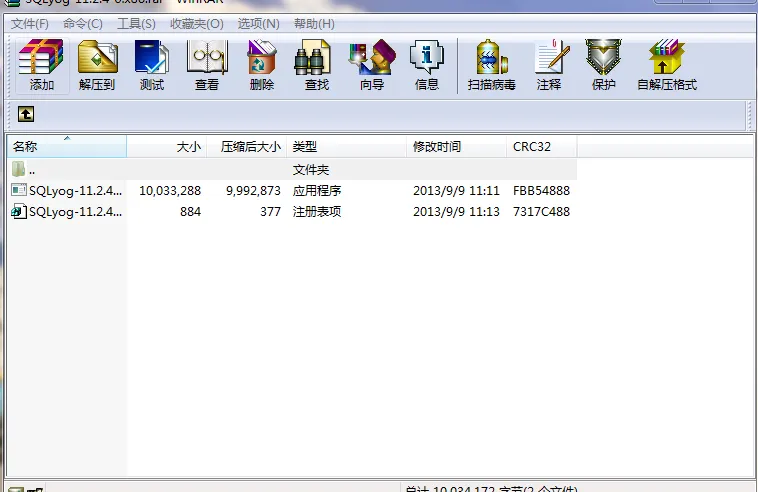Select size value 10,033,288
The height and width of the screenshot is (492, 758).
pos(170,191)
